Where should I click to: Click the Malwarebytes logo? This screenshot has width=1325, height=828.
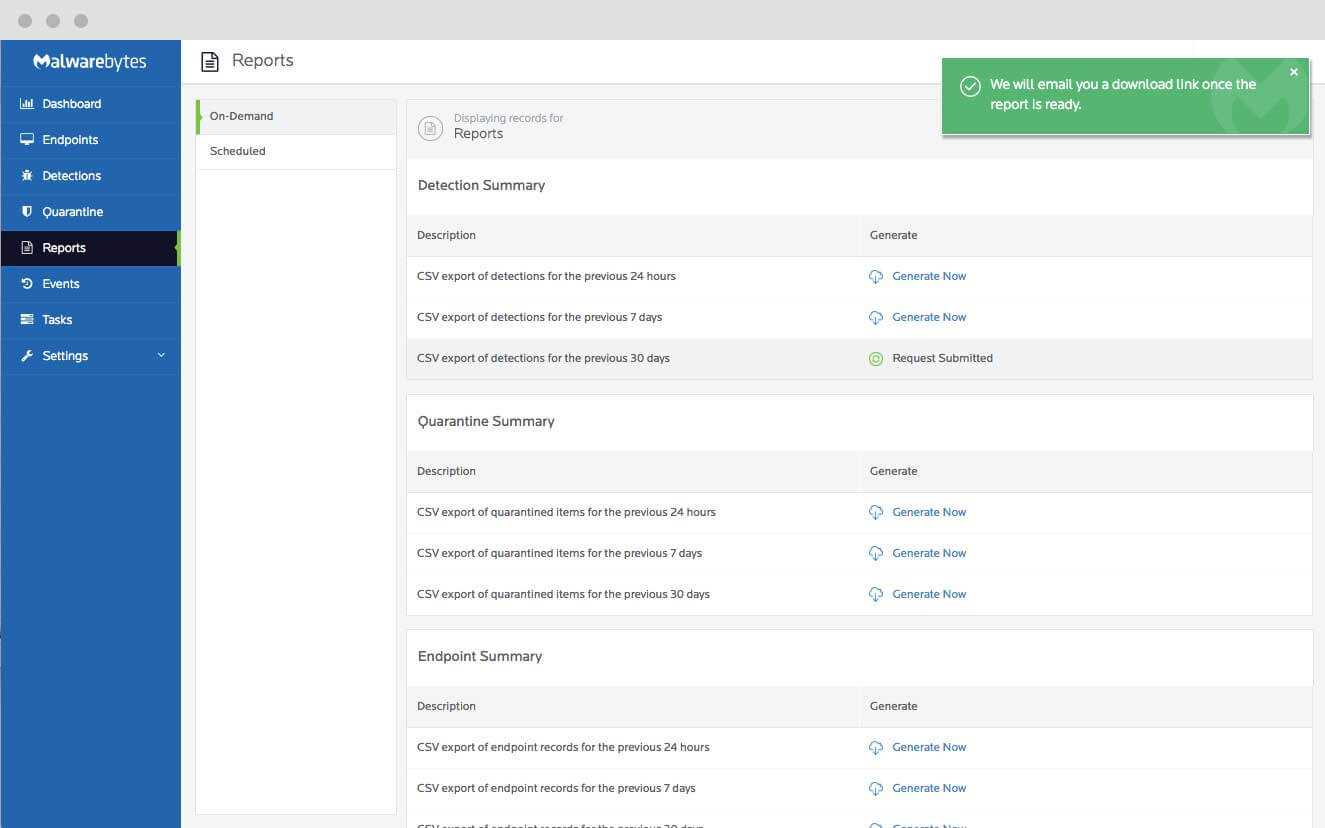point(90,62)
